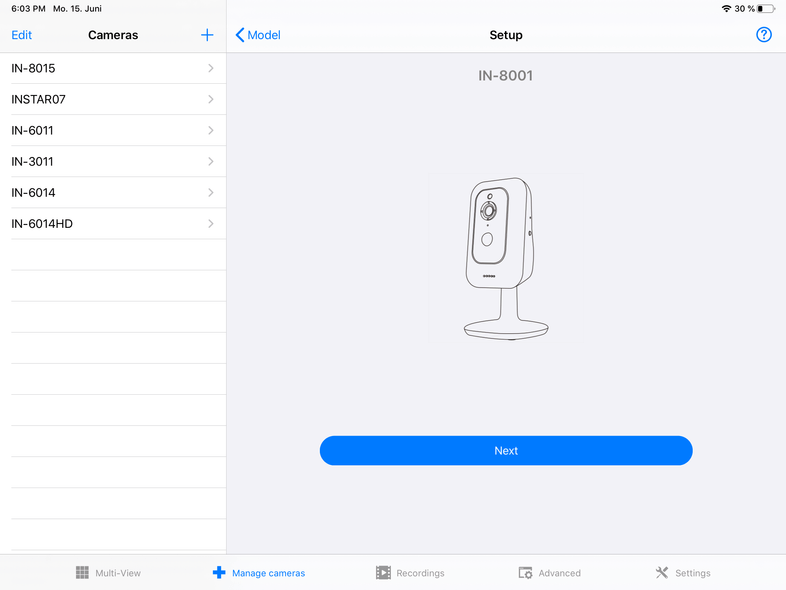Expand the INSTAR07 camera chevron

coord(211,99)
